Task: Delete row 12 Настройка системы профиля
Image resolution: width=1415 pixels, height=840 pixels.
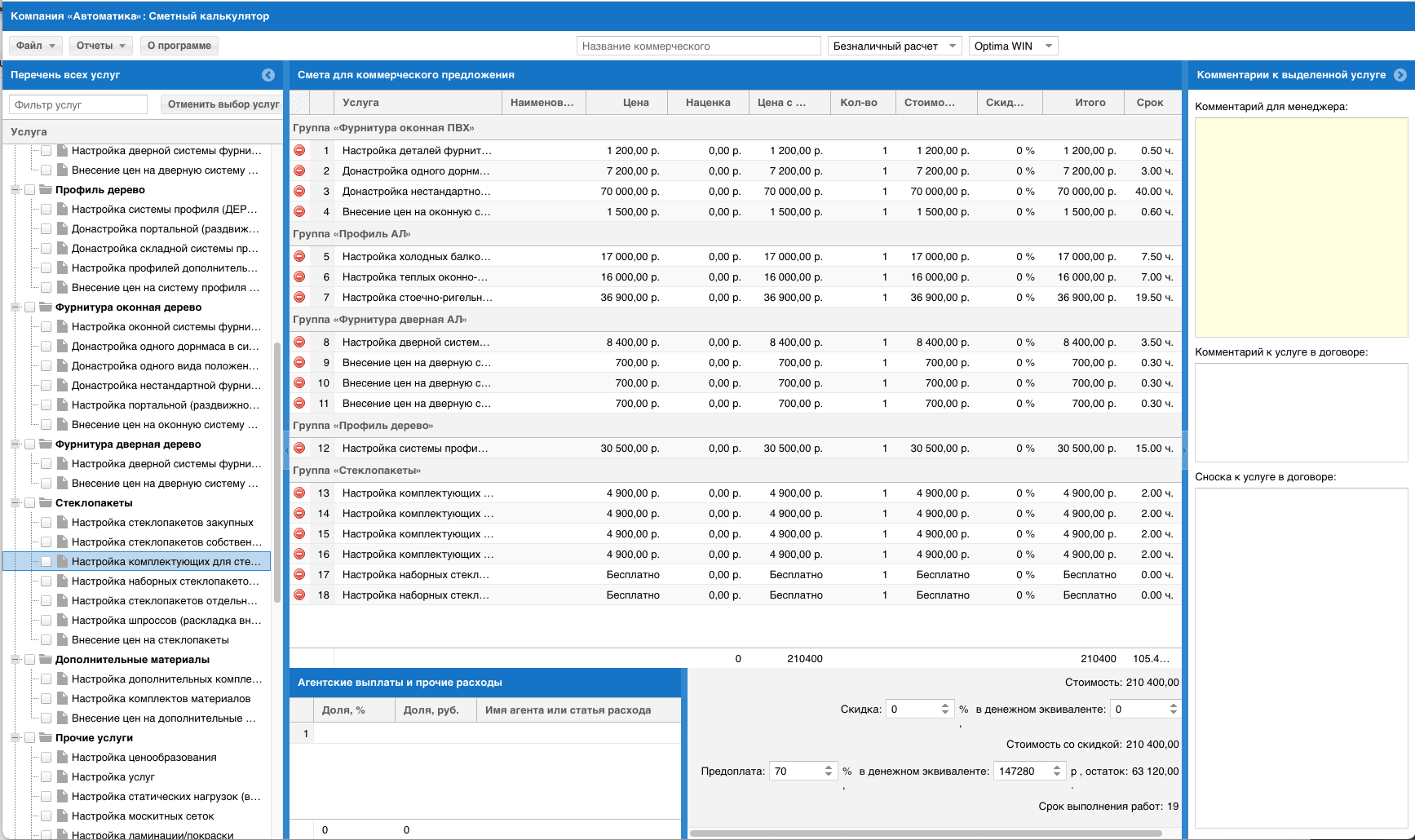Action: 299,448
